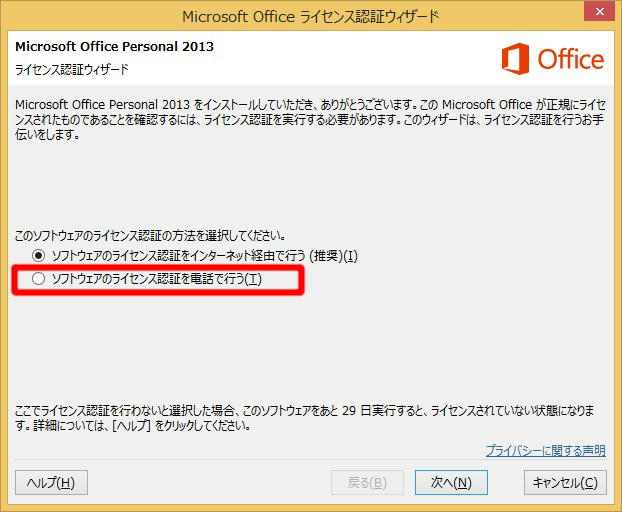Cancel the wizard using キャンセル(C)
The image size is (622, 512).
565,483
